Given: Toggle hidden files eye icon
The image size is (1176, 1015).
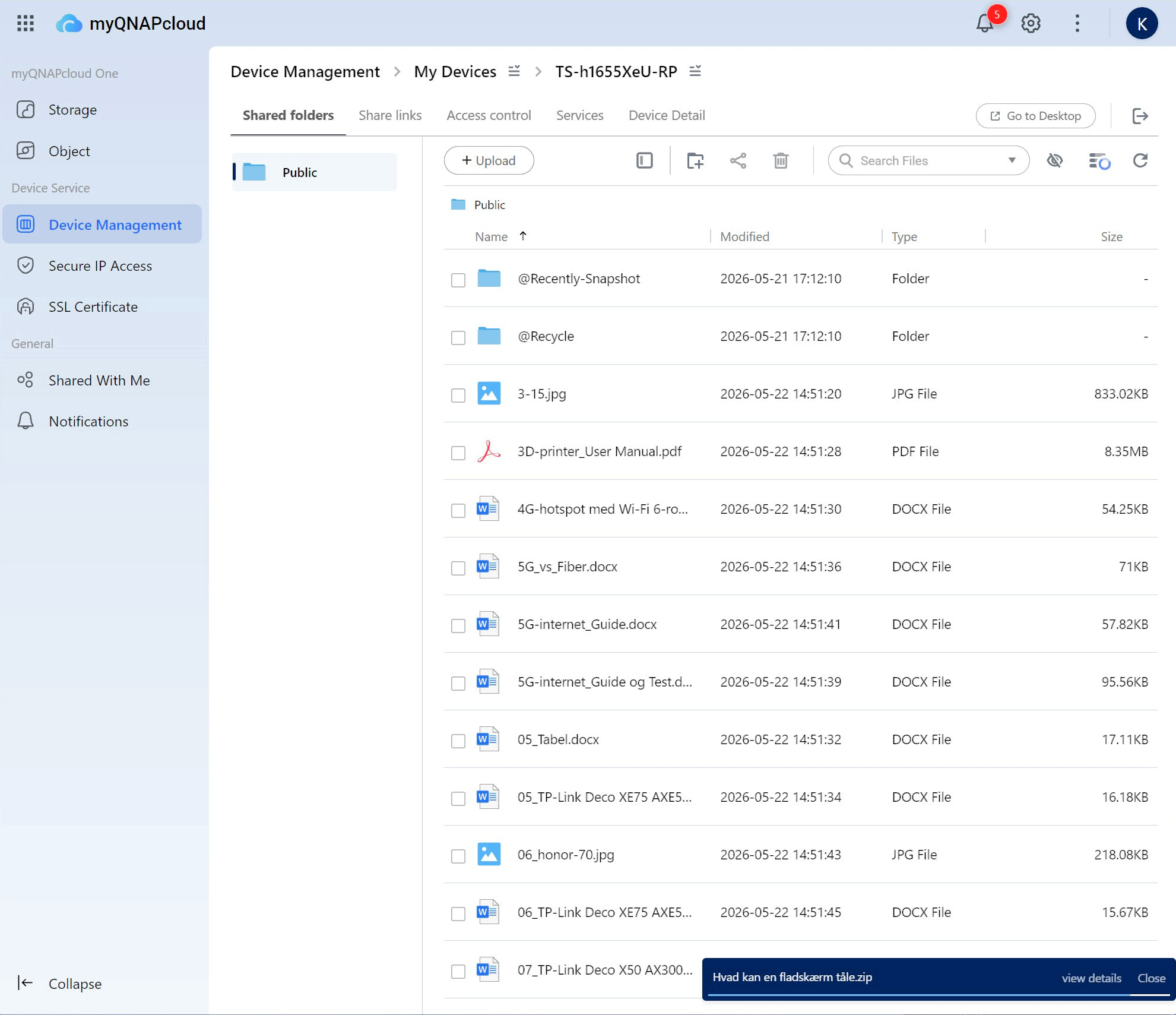Looking at the screenshot, I should pyautogui.click(x=1054, y=160).
